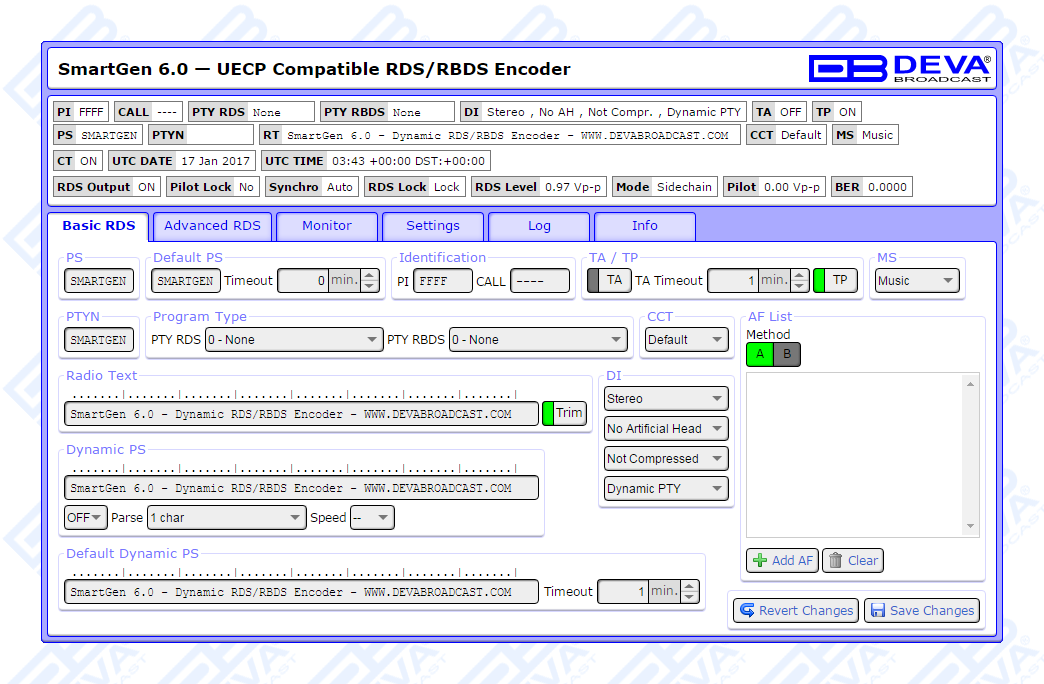Toggle the TP traffic program switch
The width and height of the screenshot is (1044, 684).
[835, 280]
